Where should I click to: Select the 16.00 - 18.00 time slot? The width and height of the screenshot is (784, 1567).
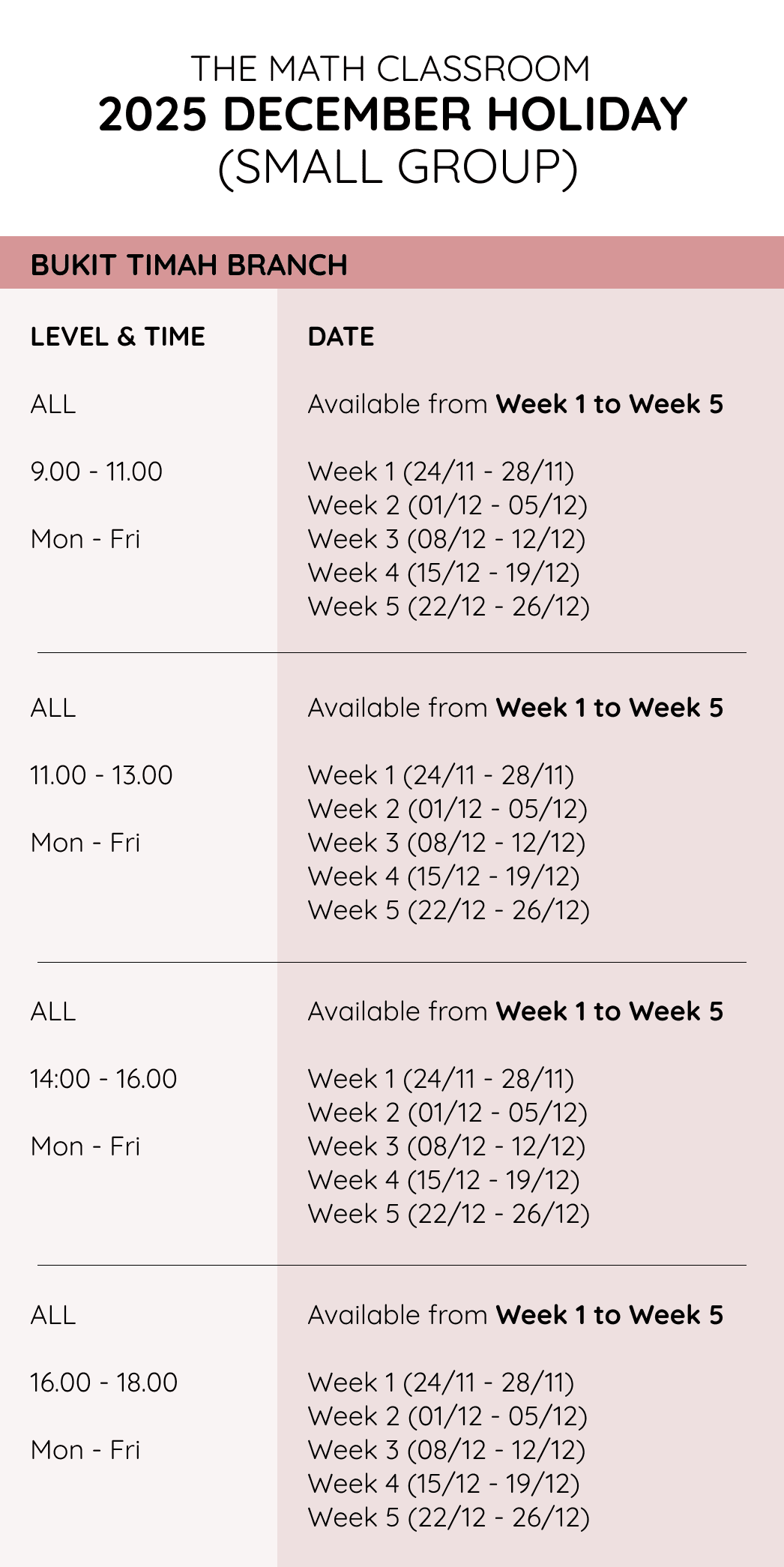tap(103, 1383)
